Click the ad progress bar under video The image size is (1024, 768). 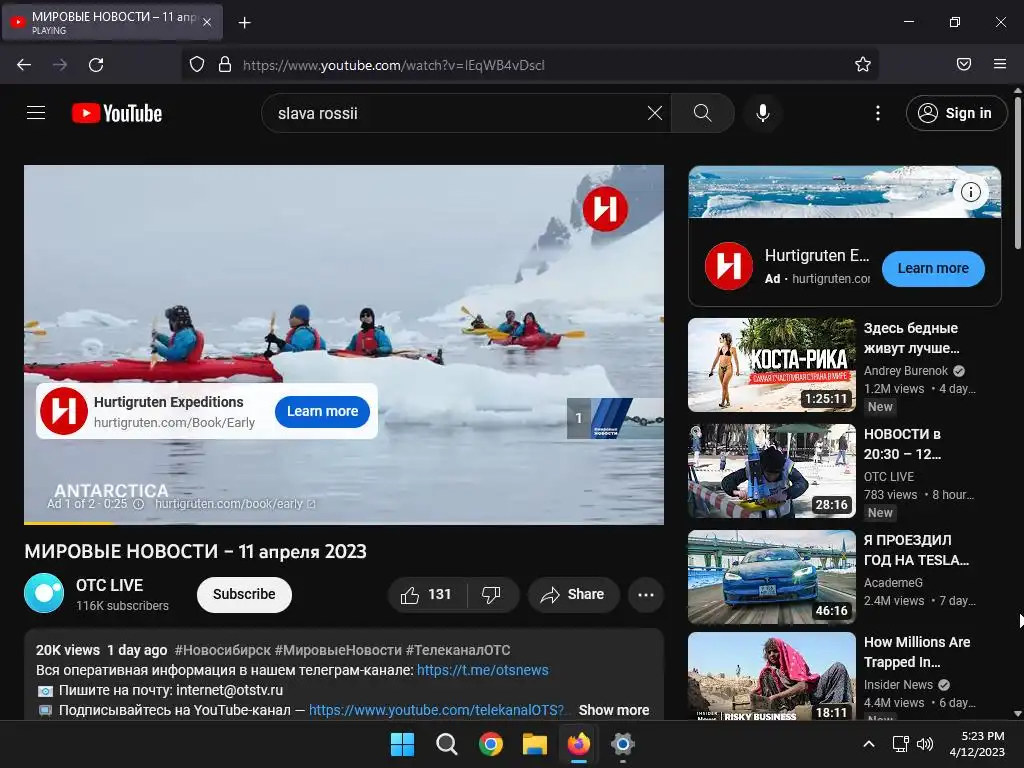(344, 522)
